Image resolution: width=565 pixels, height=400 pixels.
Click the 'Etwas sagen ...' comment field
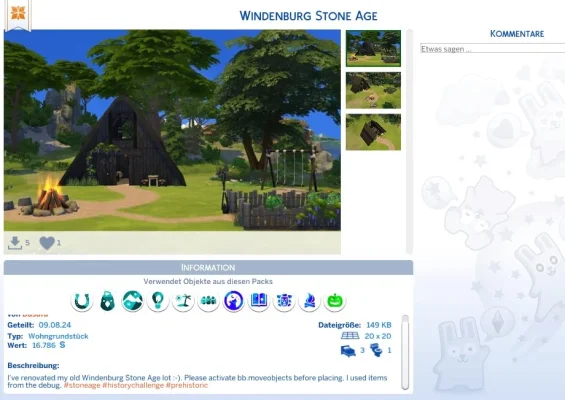point(492,49)
